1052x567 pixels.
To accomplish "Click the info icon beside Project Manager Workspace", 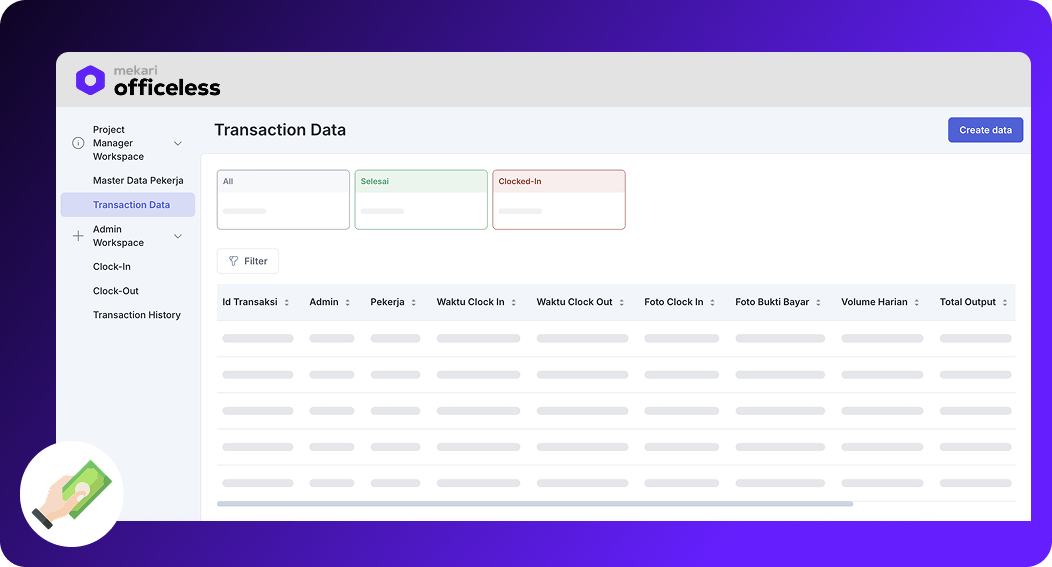I will point(78,143).
